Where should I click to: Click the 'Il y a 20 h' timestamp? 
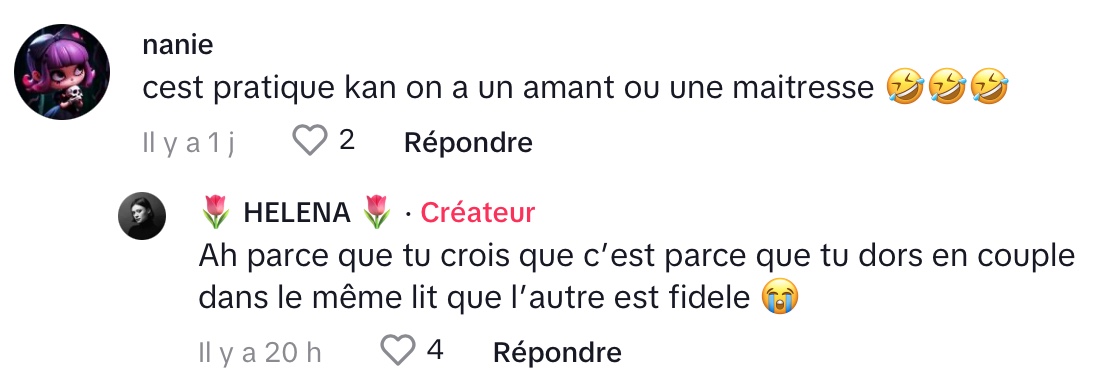pos(260,353)
